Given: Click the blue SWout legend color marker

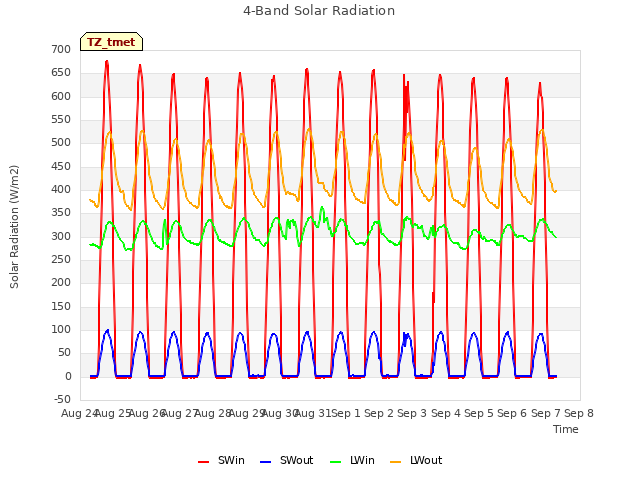Looking at the screenshot, I should (x=265, y=462).
